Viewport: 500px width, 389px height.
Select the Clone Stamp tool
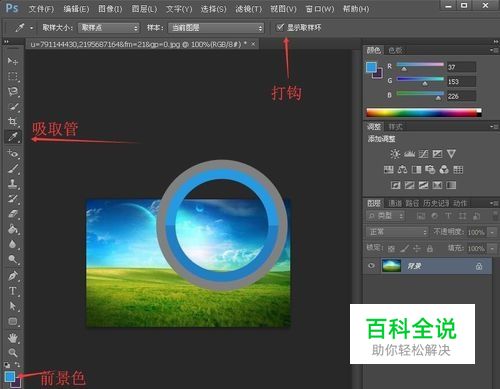coord(13,184)
